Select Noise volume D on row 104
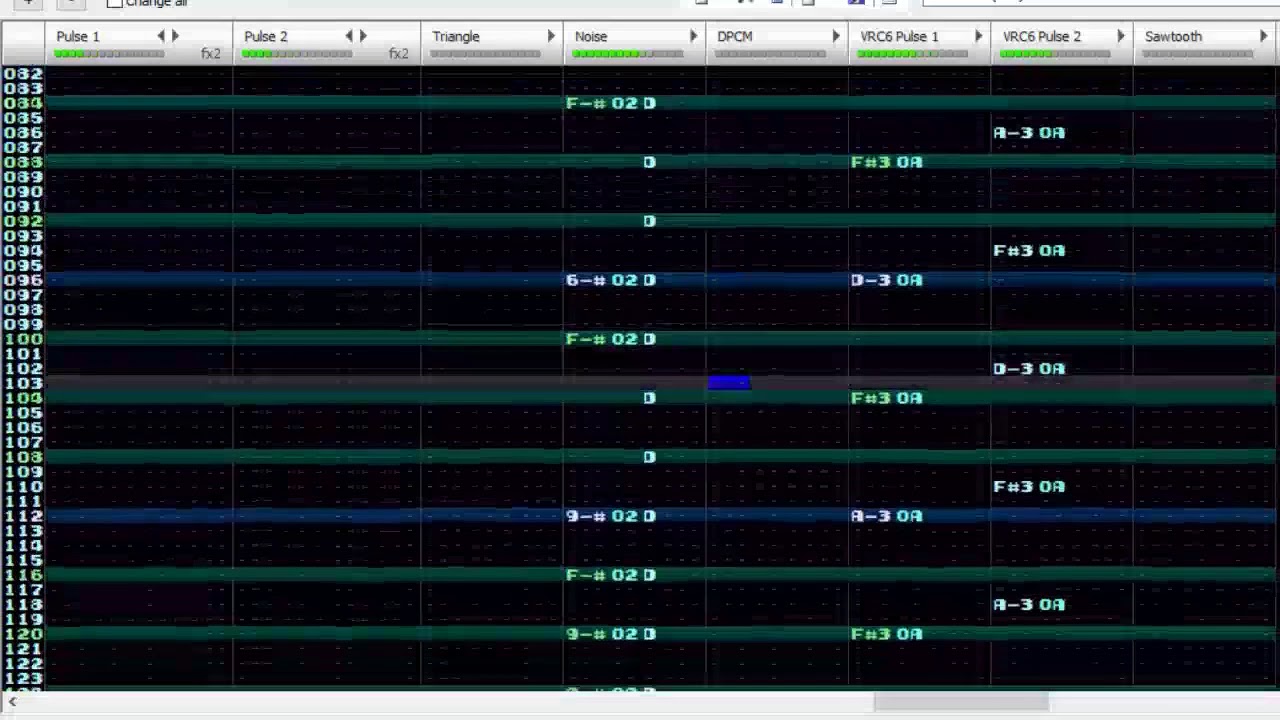1280x720 pixels. pos(650,398)
